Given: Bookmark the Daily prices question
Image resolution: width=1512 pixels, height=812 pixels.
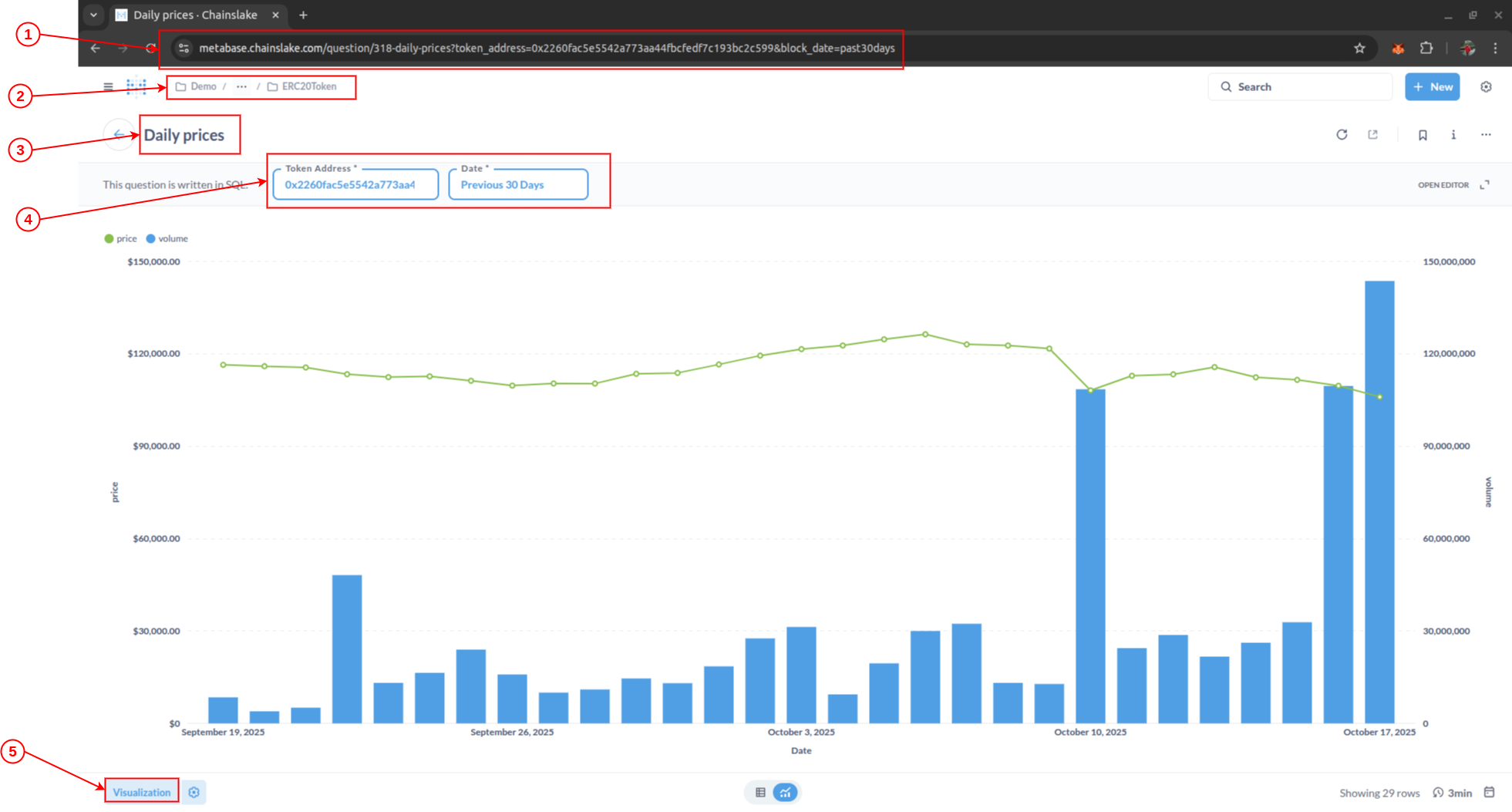Looking at the screenshot, I should click(1423, 135).
